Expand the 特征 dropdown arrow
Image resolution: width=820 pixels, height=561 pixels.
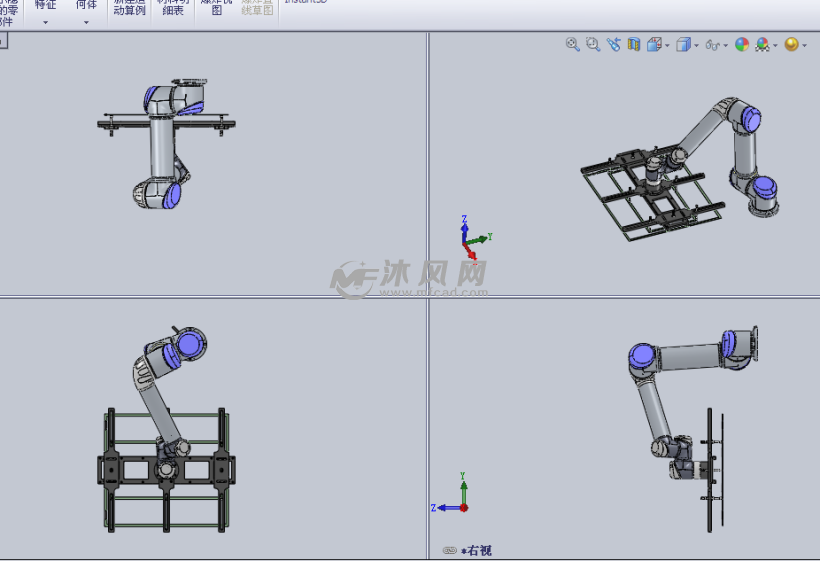click(45, 22)
